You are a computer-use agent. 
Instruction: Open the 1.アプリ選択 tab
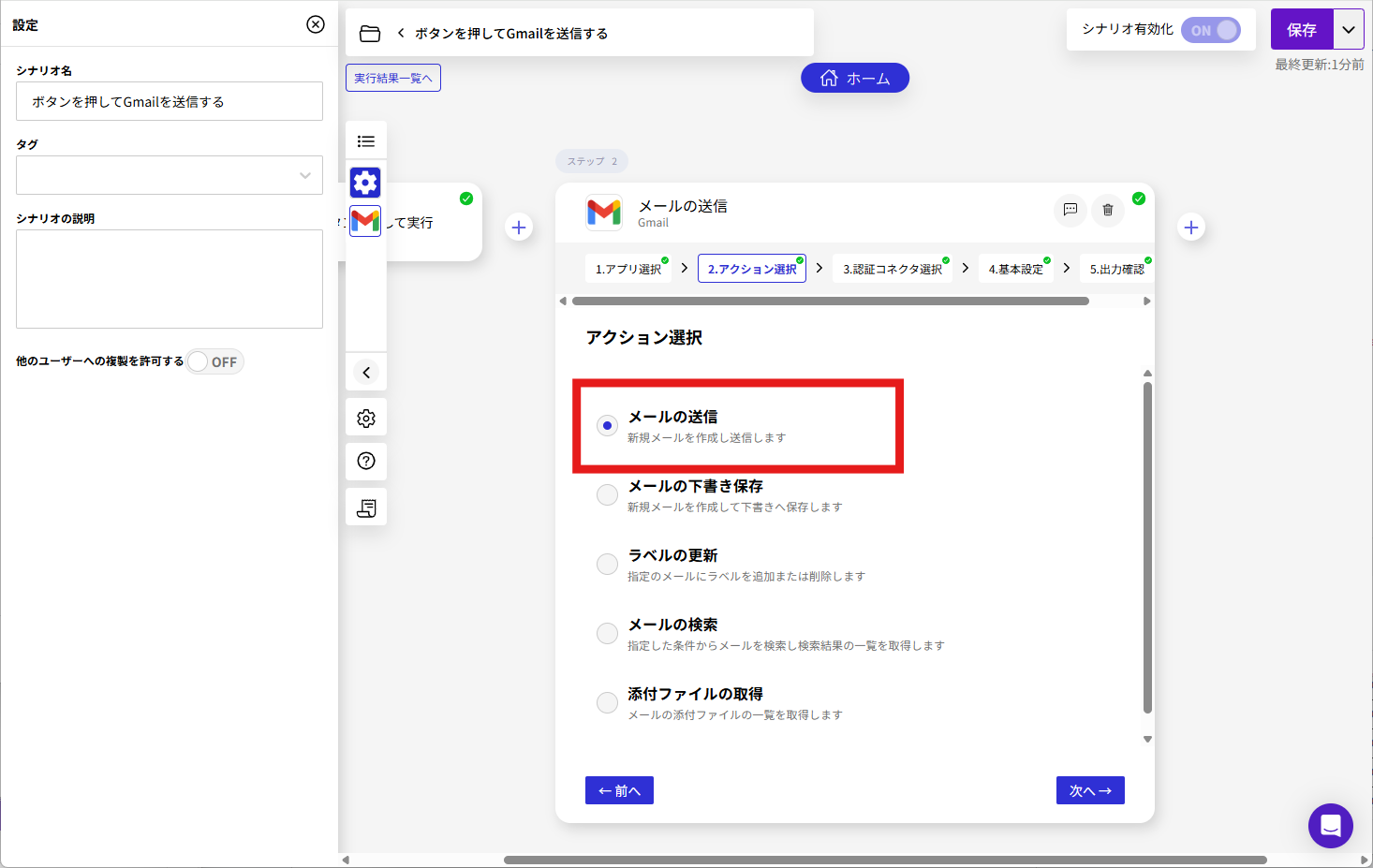628,269
